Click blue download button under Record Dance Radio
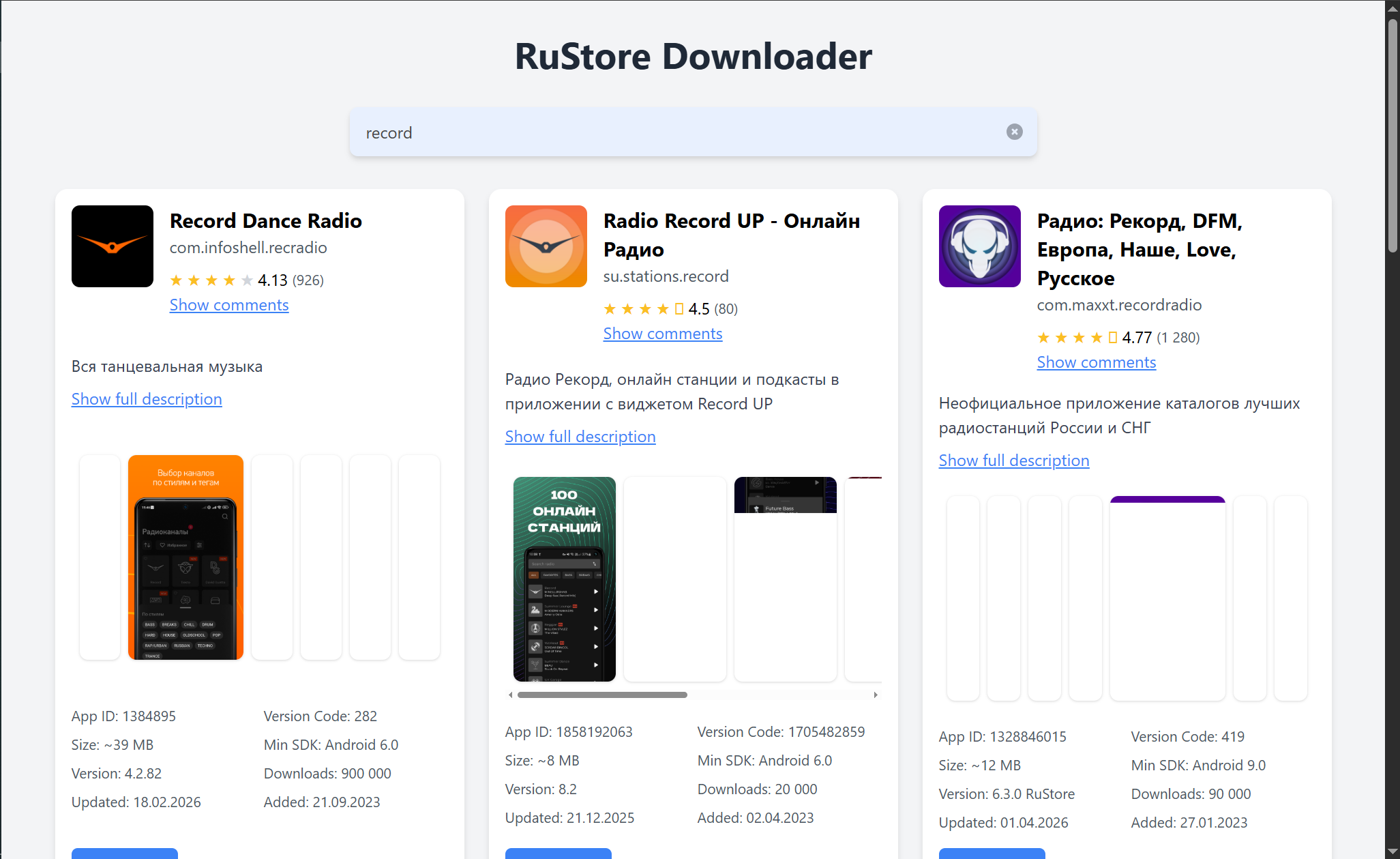The width and height of the screenshot is (1400, 859). (x=125, y=854)
